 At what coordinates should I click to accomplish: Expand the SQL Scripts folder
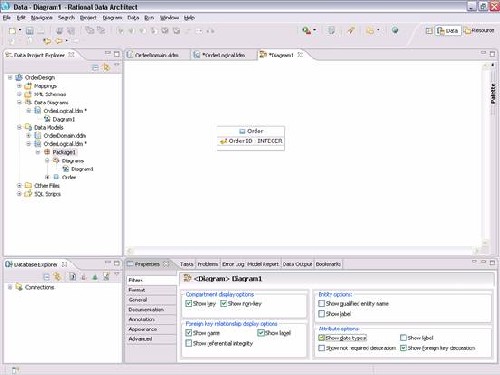click(19, 194)
